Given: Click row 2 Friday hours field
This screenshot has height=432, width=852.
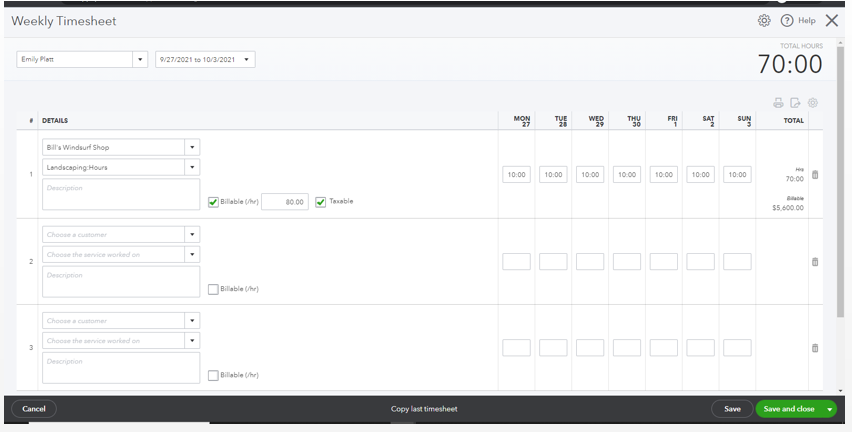Looking at the screenshot, I should pos(663,261).
